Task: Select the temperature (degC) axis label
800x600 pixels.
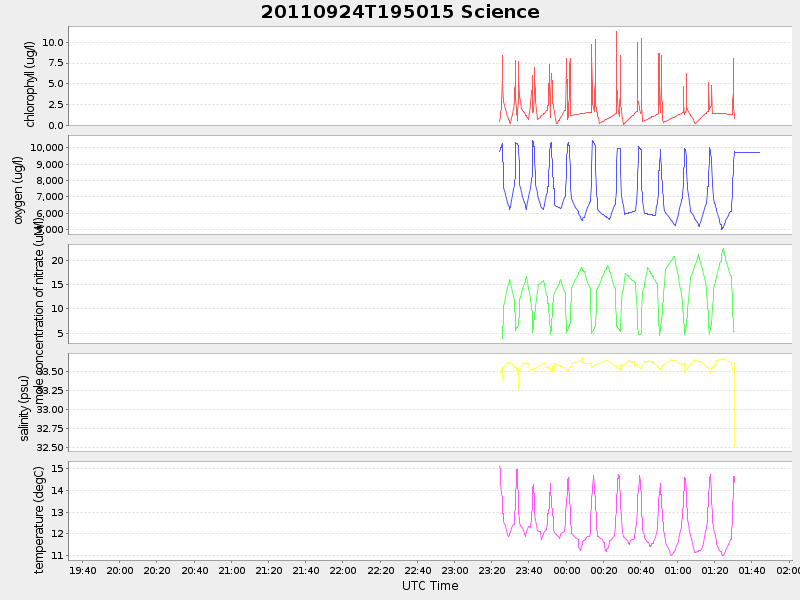Action: click(40, 518)
